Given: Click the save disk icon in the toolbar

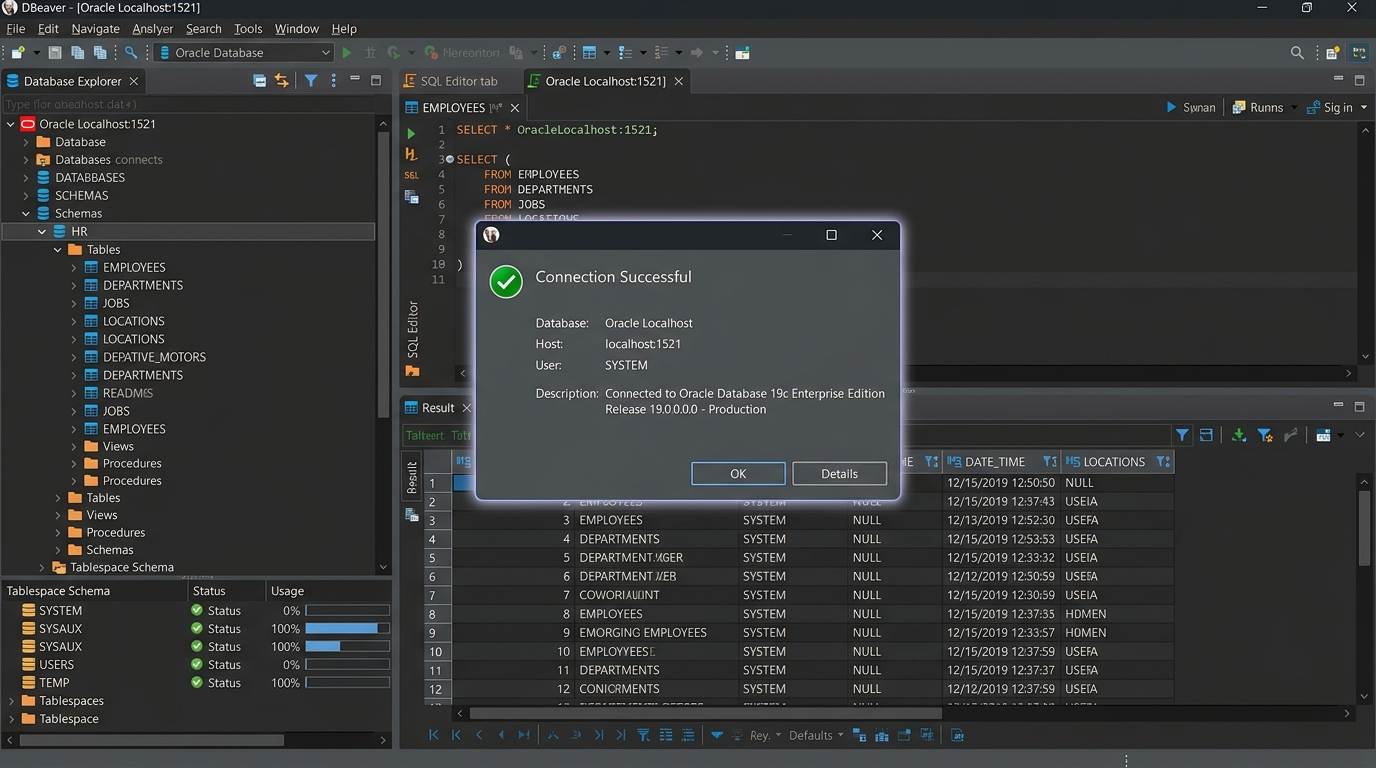Looking at the screenshot, I should [x=55, y=53].
